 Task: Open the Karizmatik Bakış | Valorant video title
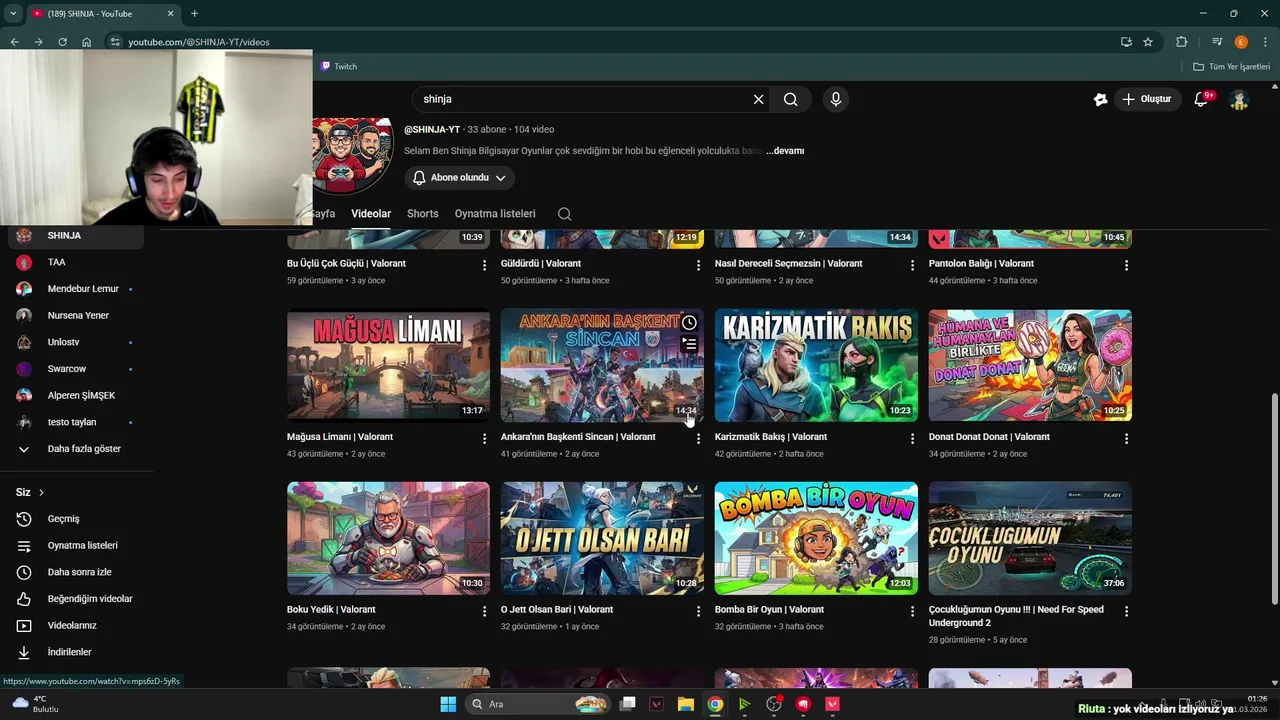click(x=771, y=437)
